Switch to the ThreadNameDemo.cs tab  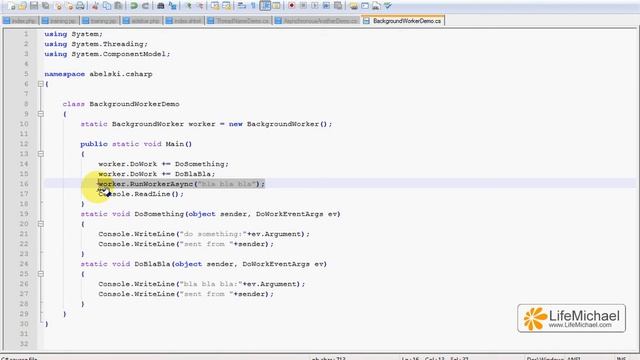tap(238, 20)
